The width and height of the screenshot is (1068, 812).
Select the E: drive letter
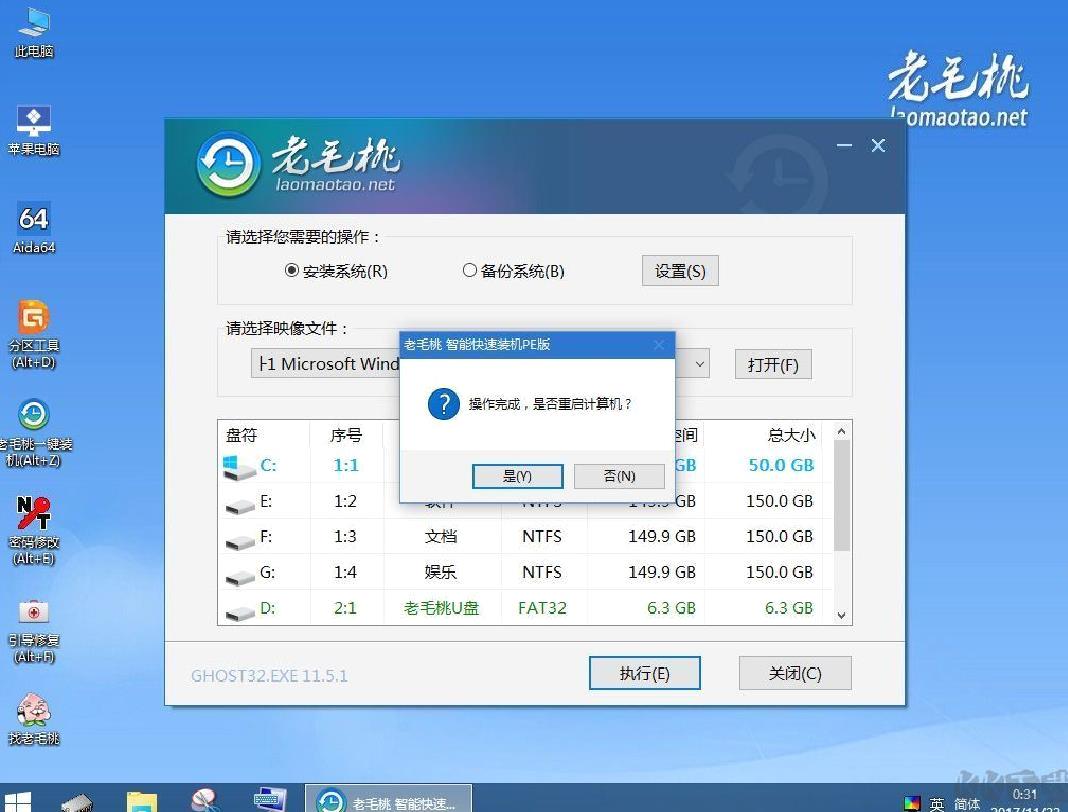[266, 501]
